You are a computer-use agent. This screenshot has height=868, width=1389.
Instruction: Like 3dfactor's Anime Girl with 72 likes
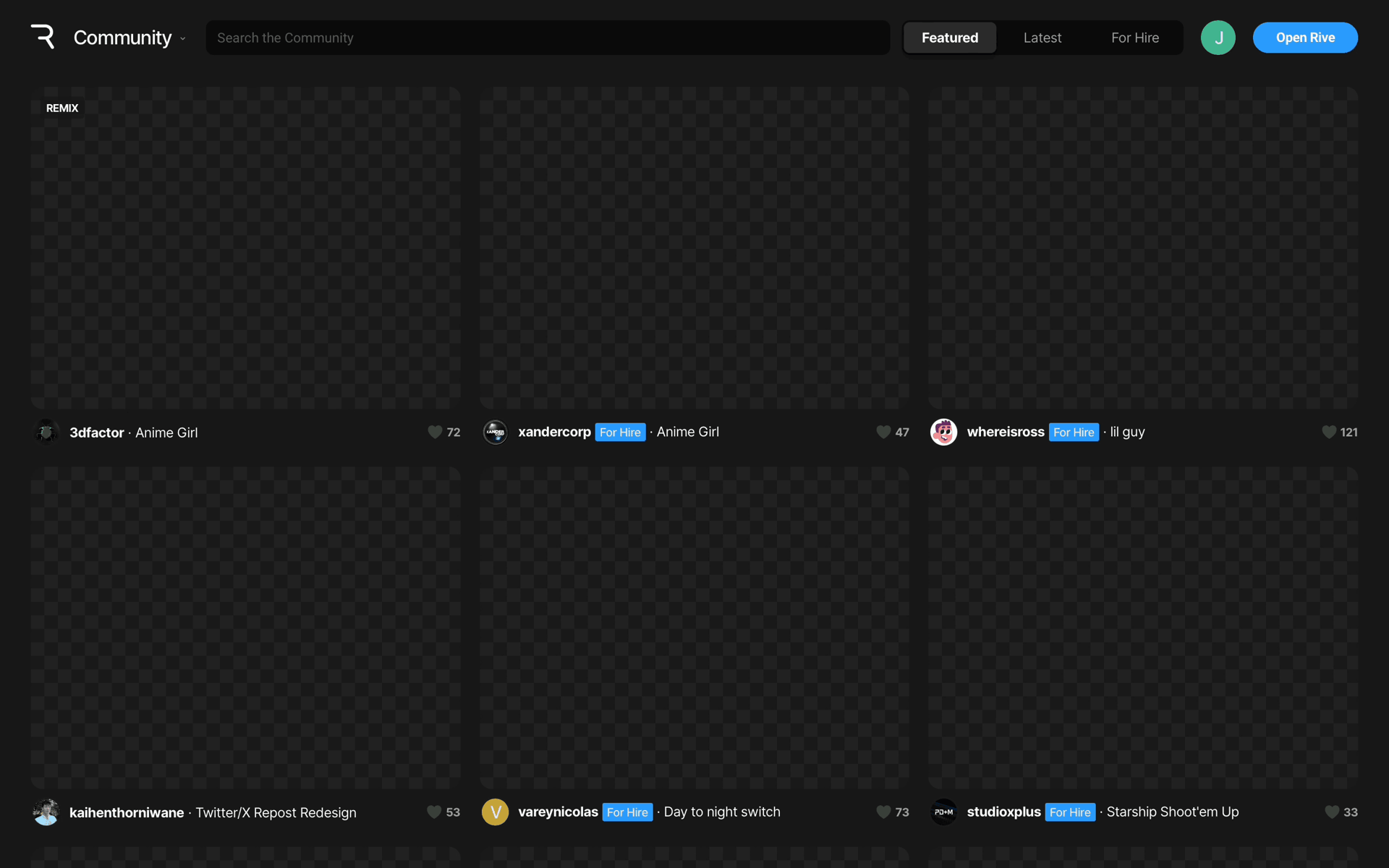435,432
